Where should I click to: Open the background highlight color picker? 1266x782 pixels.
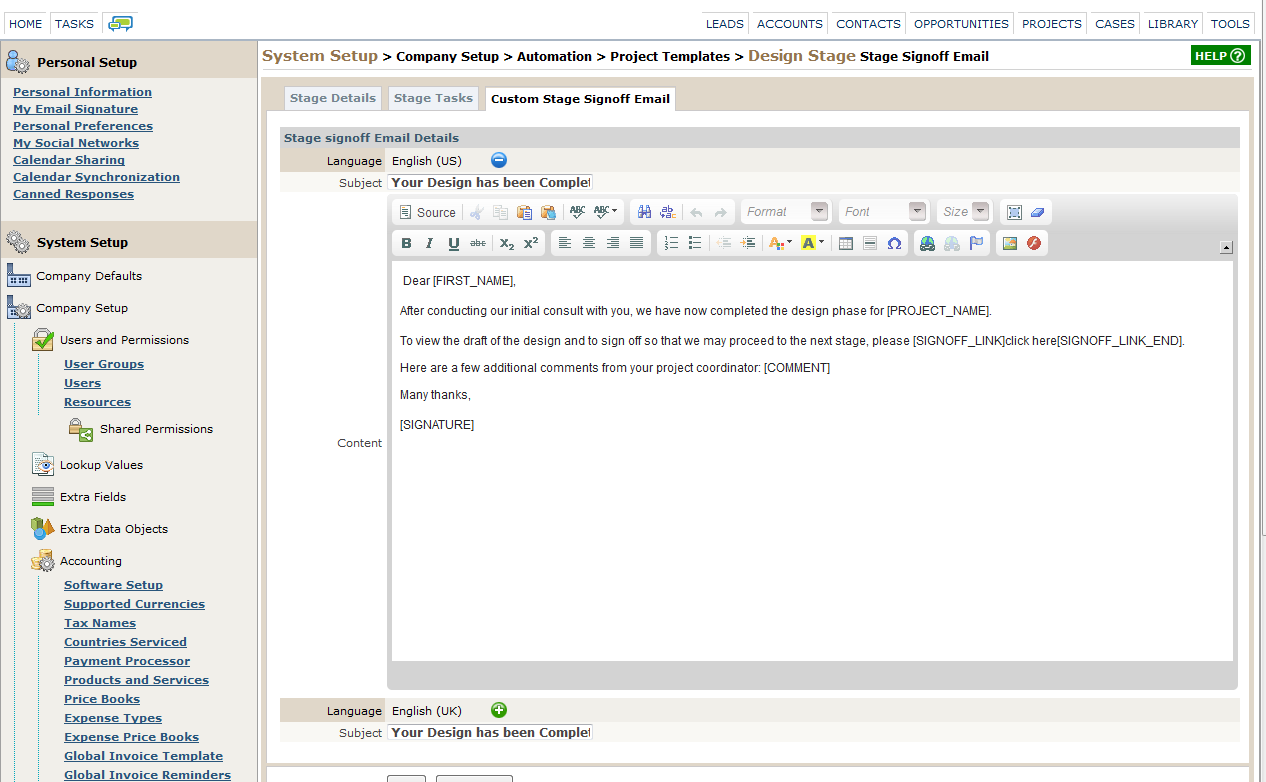tap(813, 243)
